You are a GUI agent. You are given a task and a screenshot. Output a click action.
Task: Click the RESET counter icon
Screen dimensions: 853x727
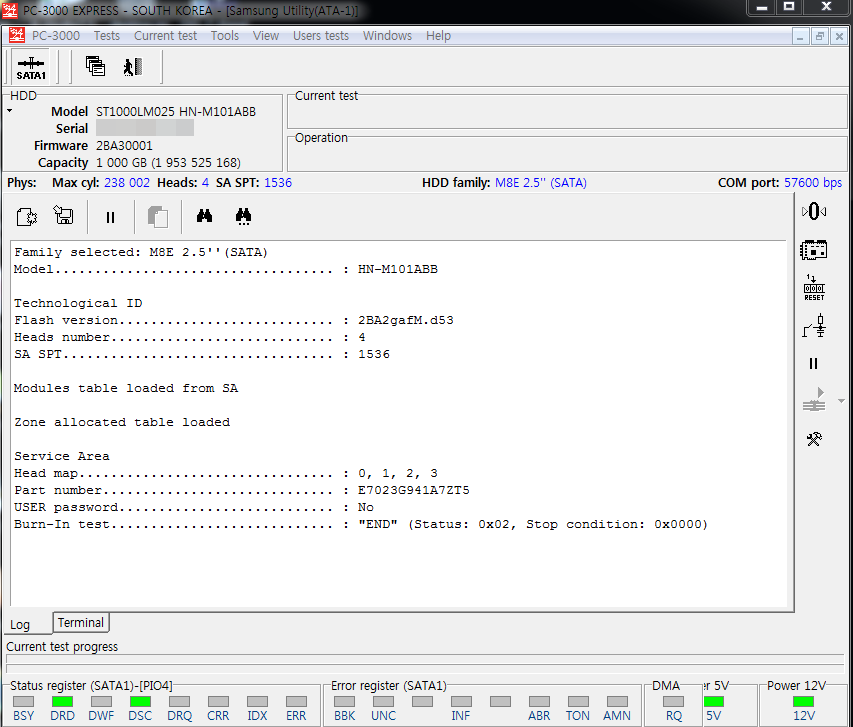(x=814, y=287)
